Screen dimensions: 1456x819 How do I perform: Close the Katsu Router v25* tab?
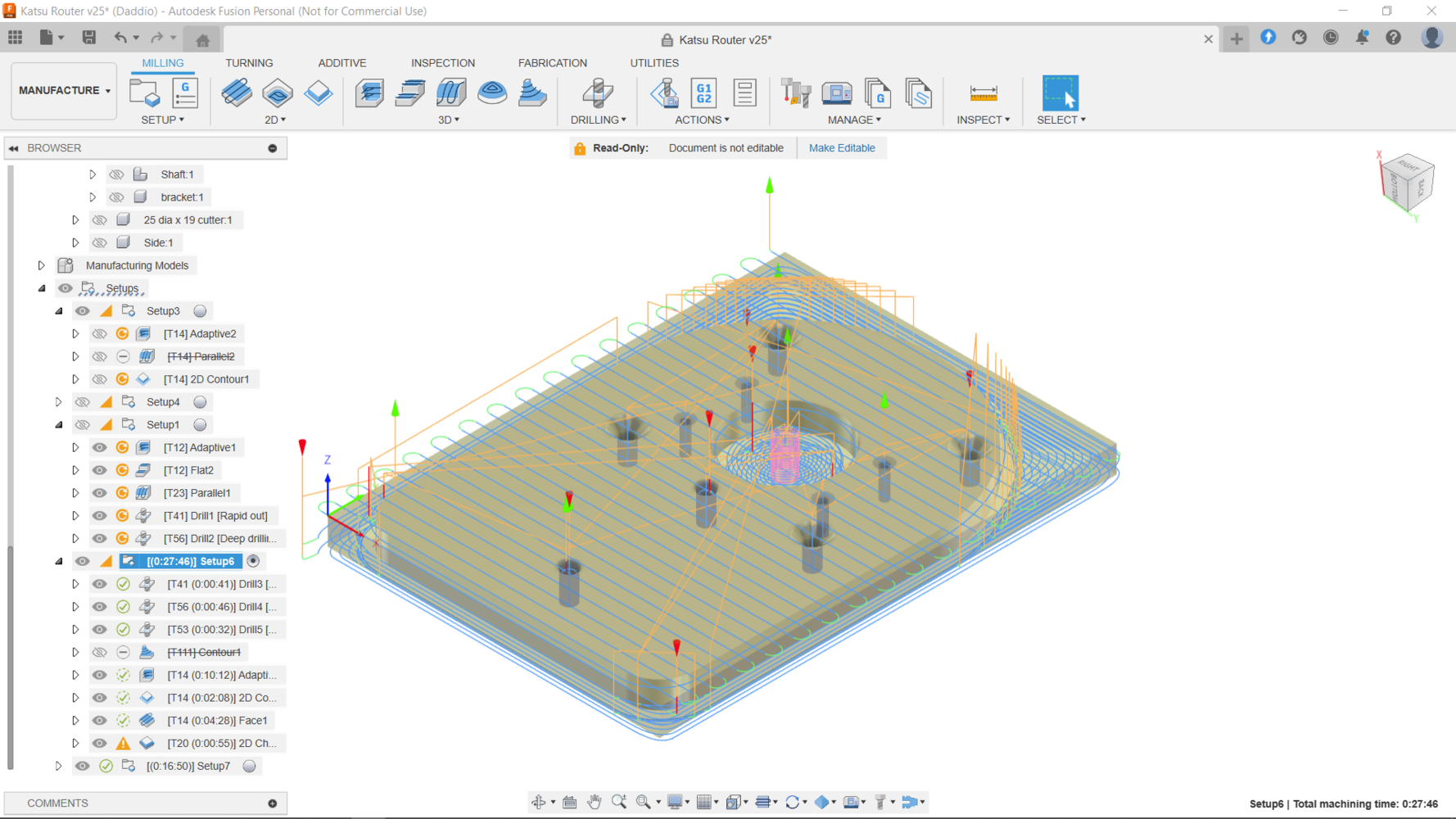pos(1208,39)
